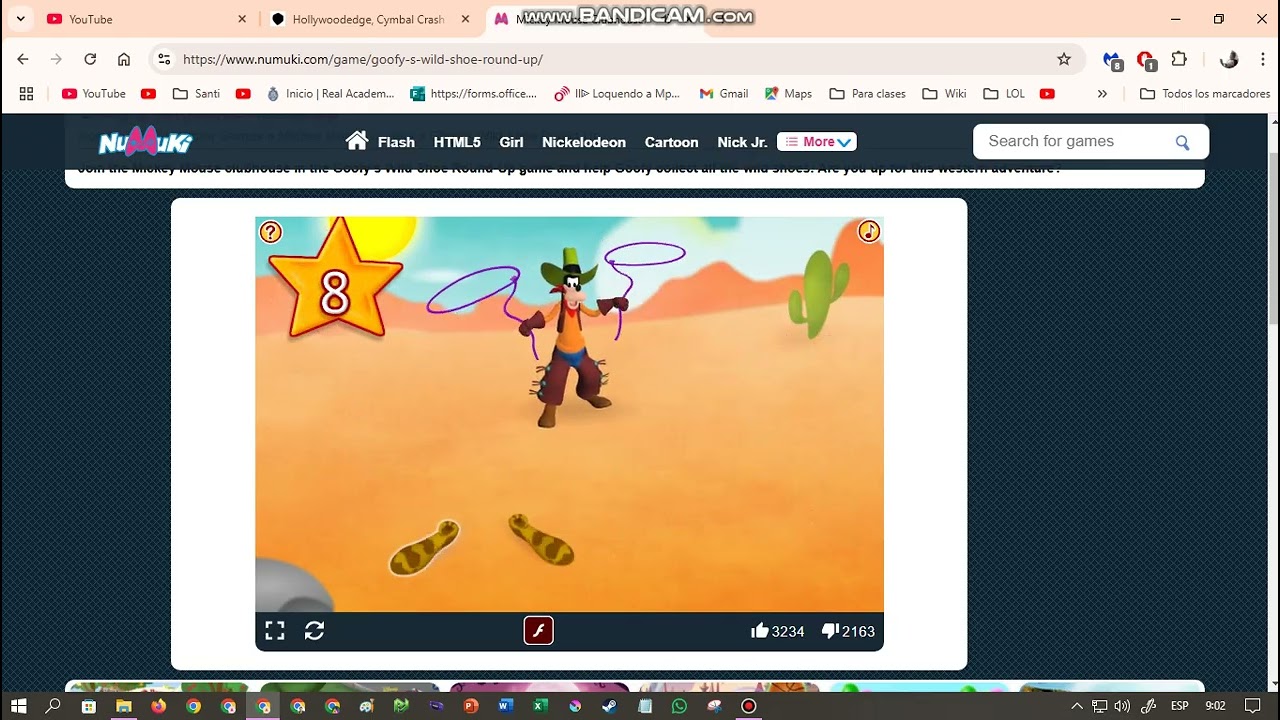Open Excel from the taskbar
Screen dimensions: 1280x720
pyautogui.click(x=540, y=706)
